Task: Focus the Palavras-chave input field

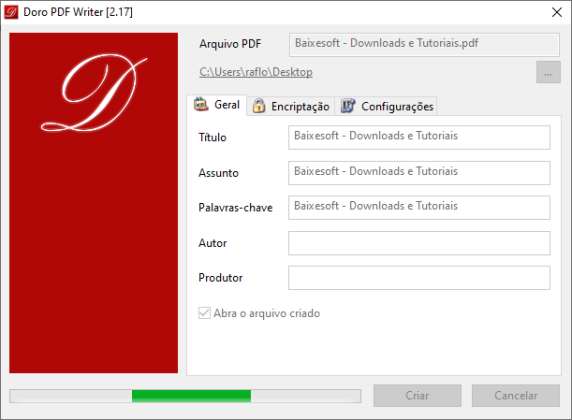Action: pos(419,208)
